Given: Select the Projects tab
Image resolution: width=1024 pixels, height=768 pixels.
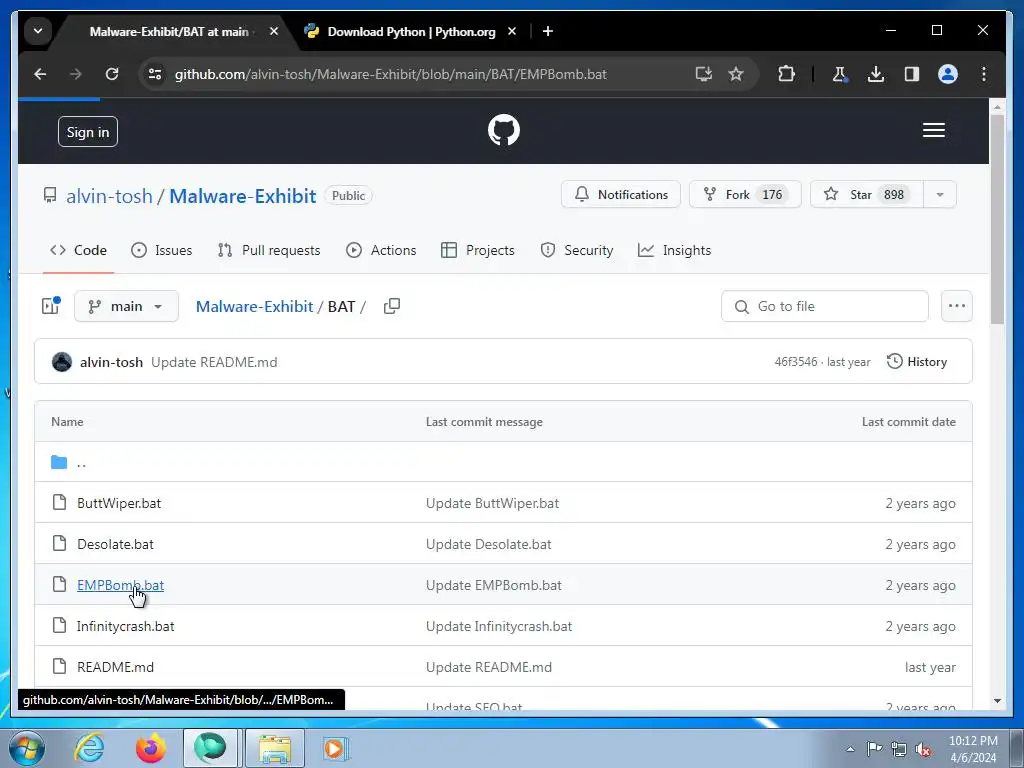Looking at the screenshot, I should [478, 250].
